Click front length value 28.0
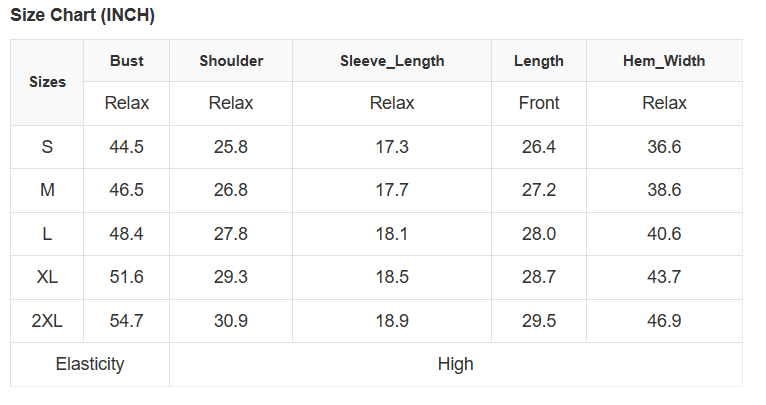766x405 pixels. click(539, 234)
